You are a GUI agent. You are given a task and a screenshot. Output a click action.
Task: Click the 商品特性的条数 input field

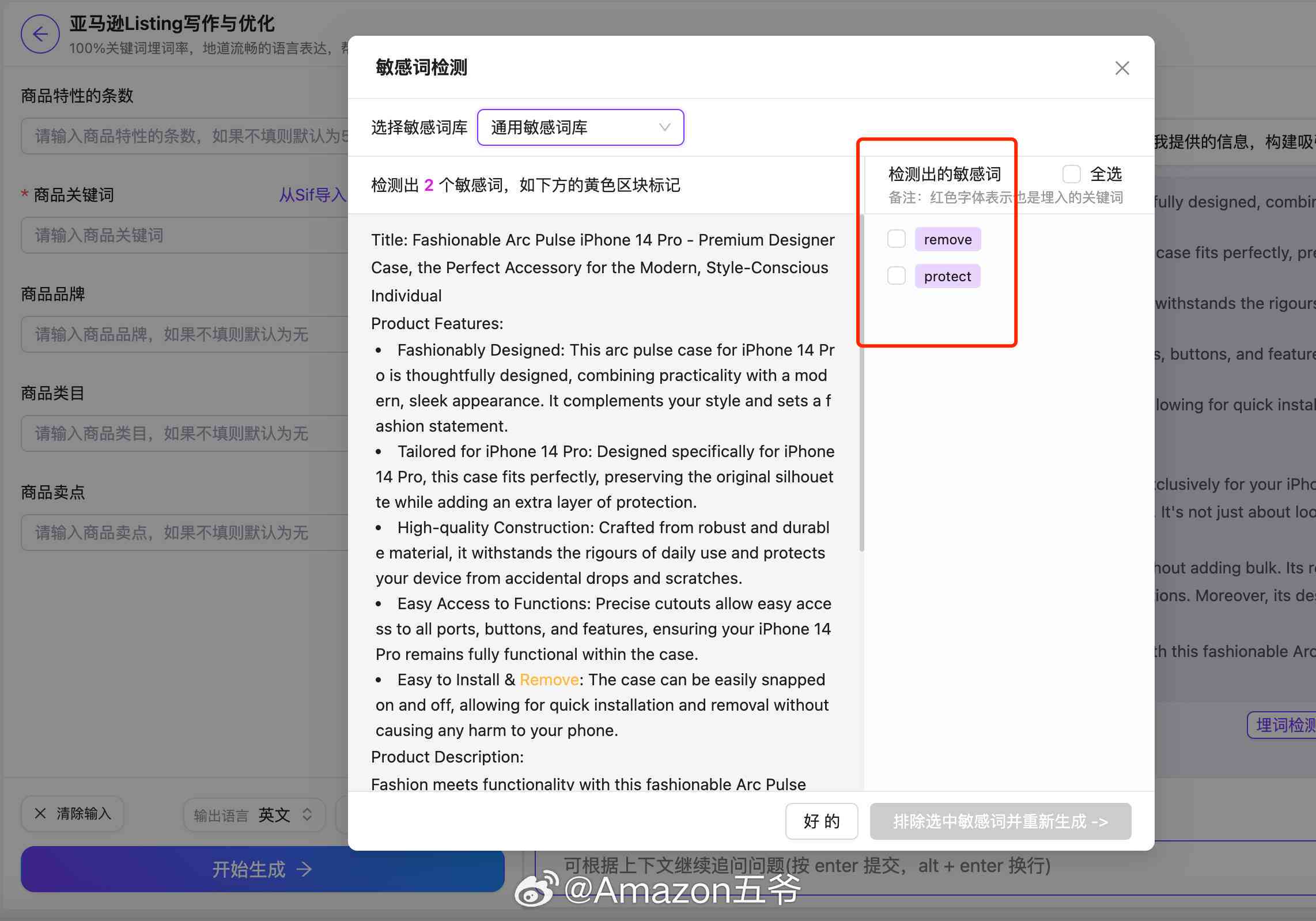tap(185, 136)
